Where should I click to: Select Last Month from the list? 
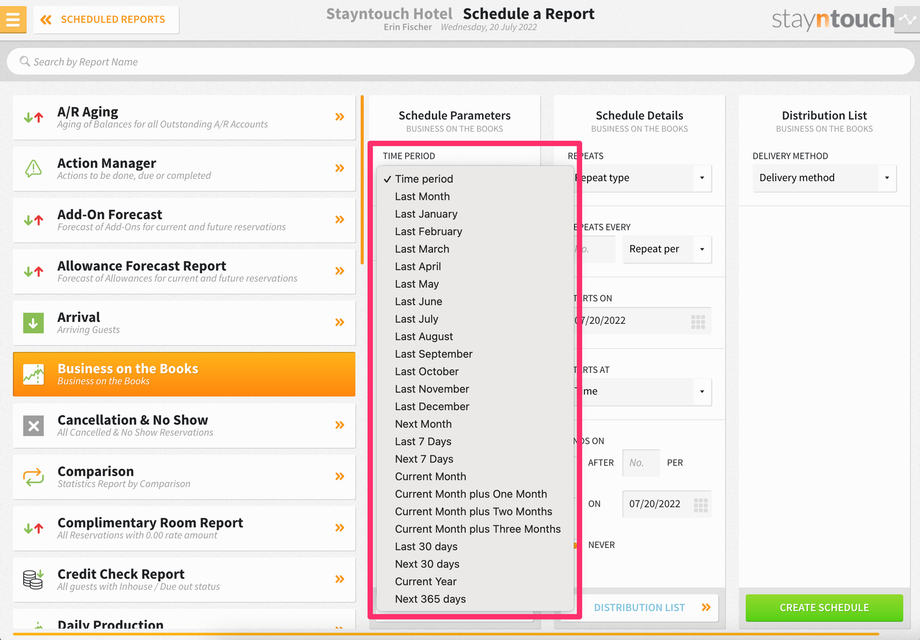475,197
